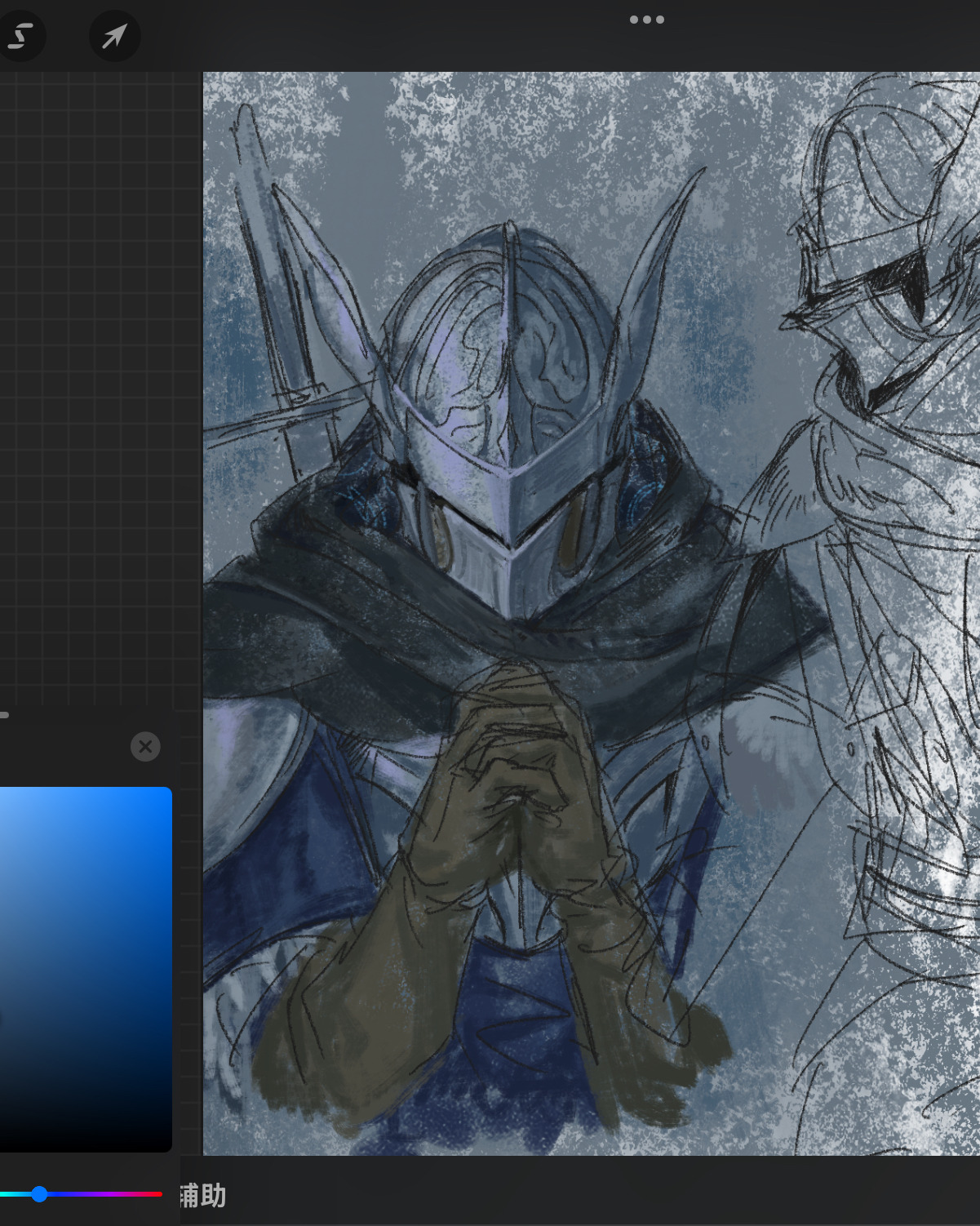Pick a shade in the blue color square
980x1226 pixels.
click(85, 969)
